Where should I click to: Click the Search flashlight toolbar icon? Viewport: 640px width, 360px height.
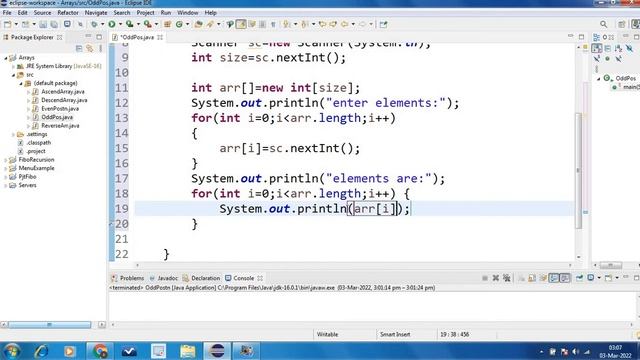point(210,24)
